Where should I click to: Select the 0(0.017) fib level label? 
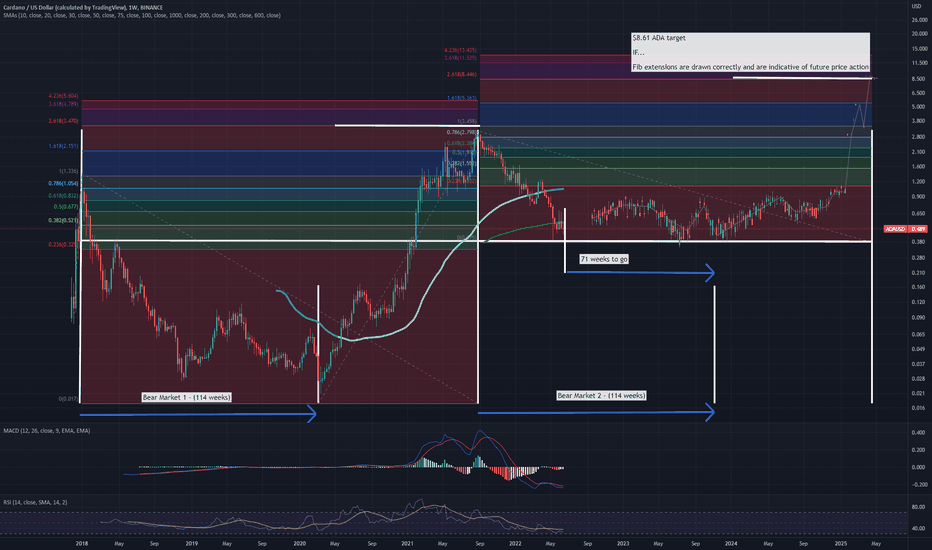68,399
